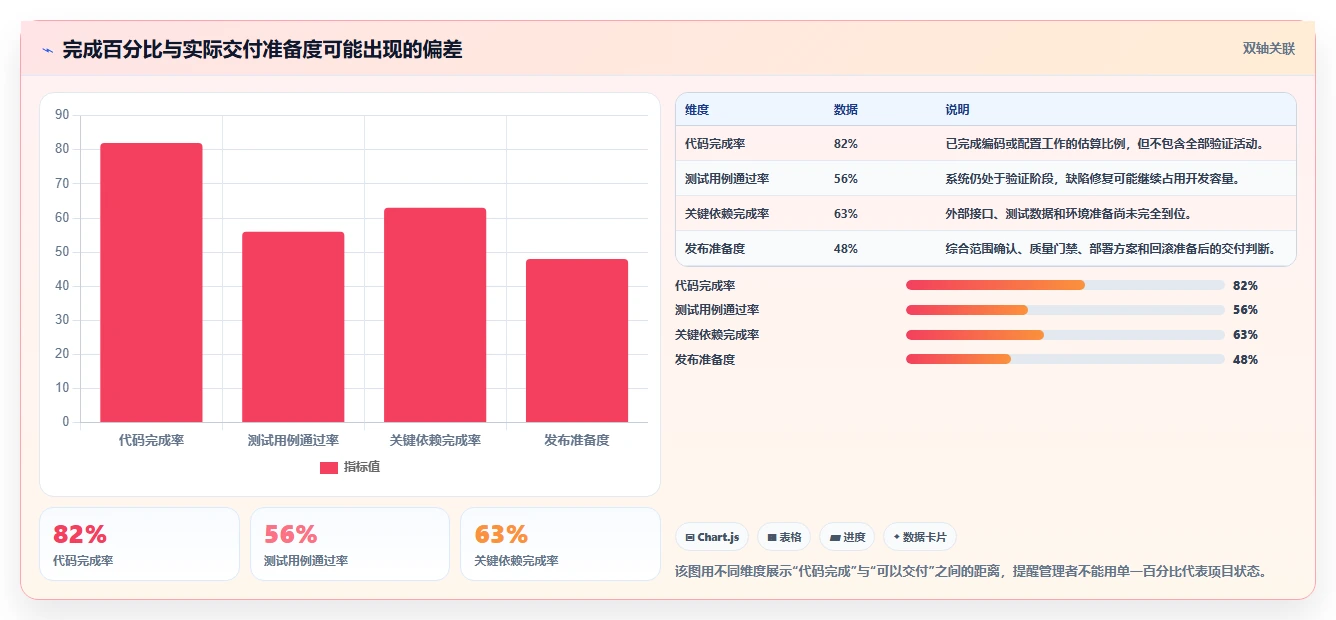
Task: Toggle the 指标值 legend color box
Action: pyautogui.click(x=329, y=467)
